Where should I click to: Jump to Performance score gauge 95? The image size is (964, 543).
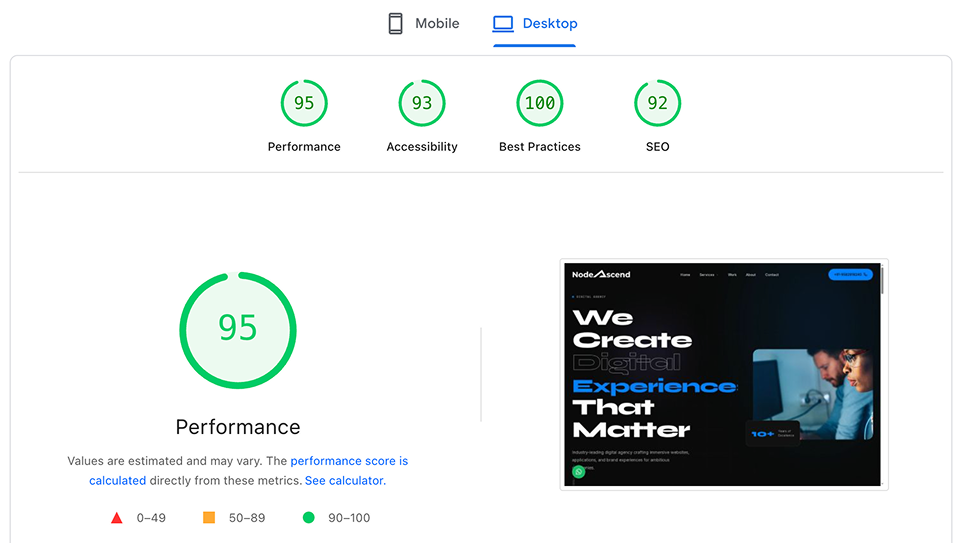click(x=304, y=103)
